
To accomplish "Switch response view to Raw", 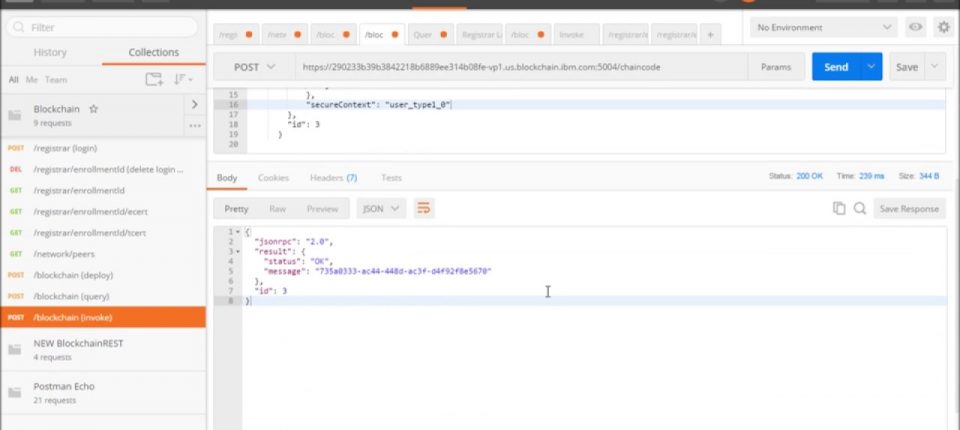I will 277,209.
